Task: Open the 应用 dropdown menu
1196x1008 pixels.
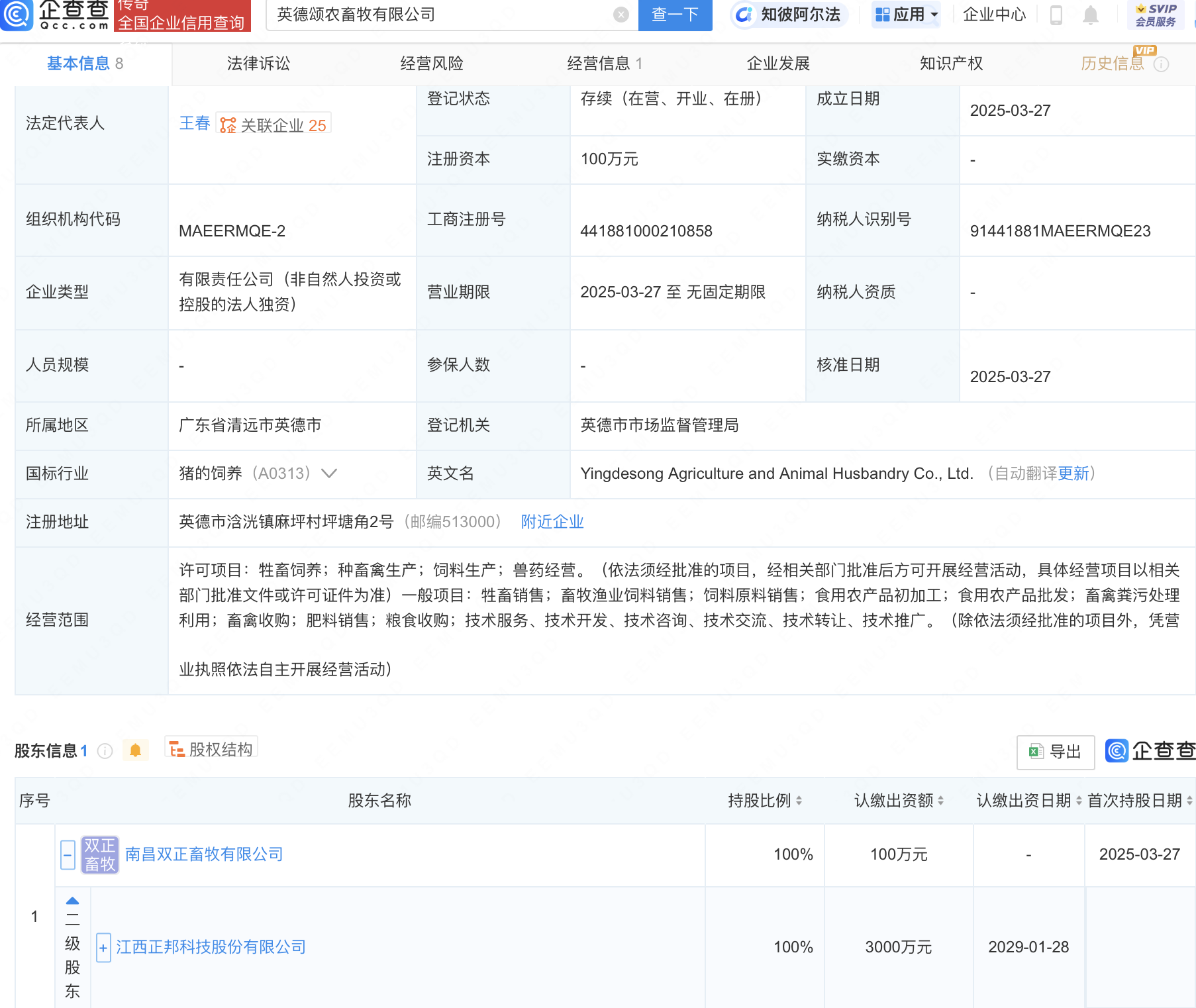Action: pyautogui.click(x=907, y=15)
